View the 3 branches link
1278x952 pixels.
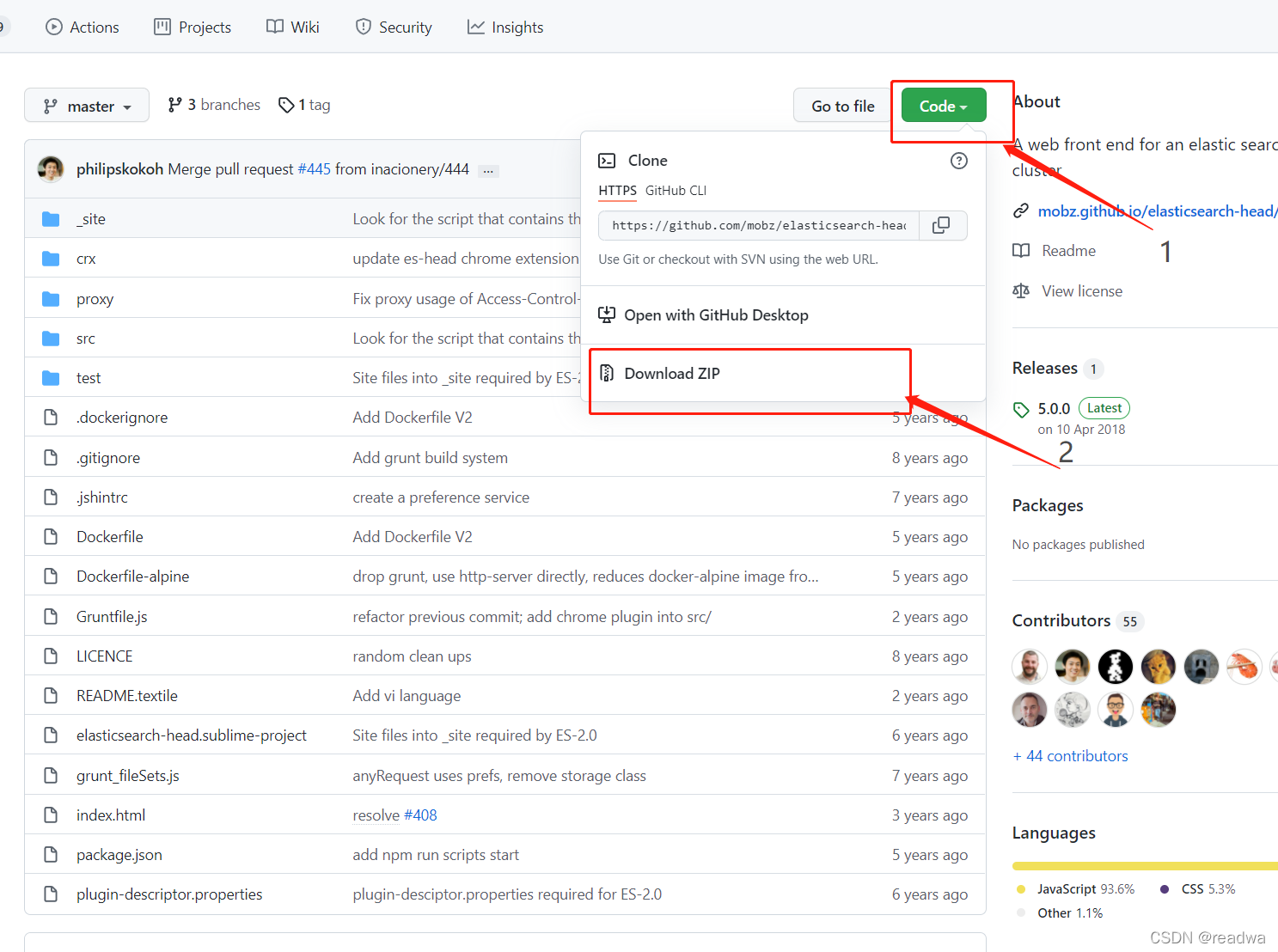click(x=214, y=105)
